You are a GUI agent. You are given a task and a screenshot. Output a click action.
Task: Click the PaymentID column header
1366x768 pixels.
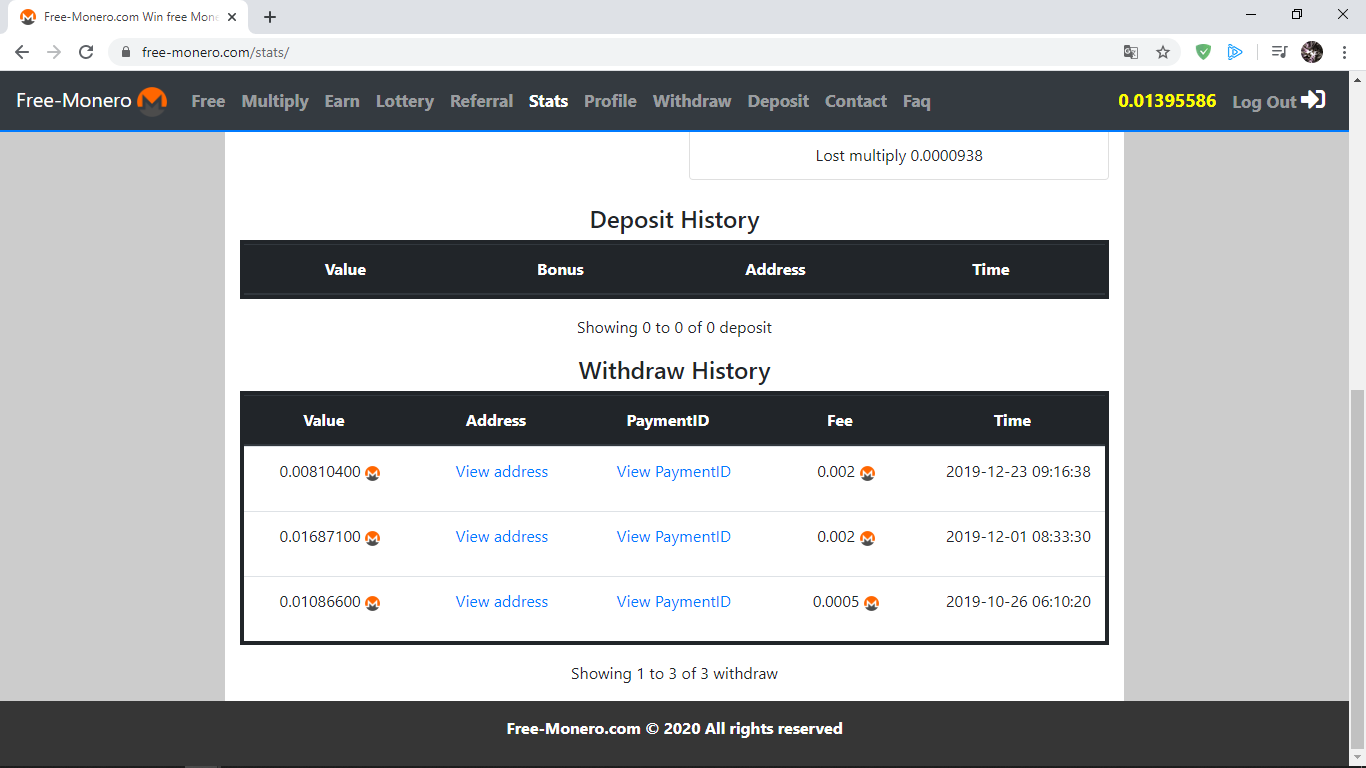pyautogui.click(x=668, y=421)
